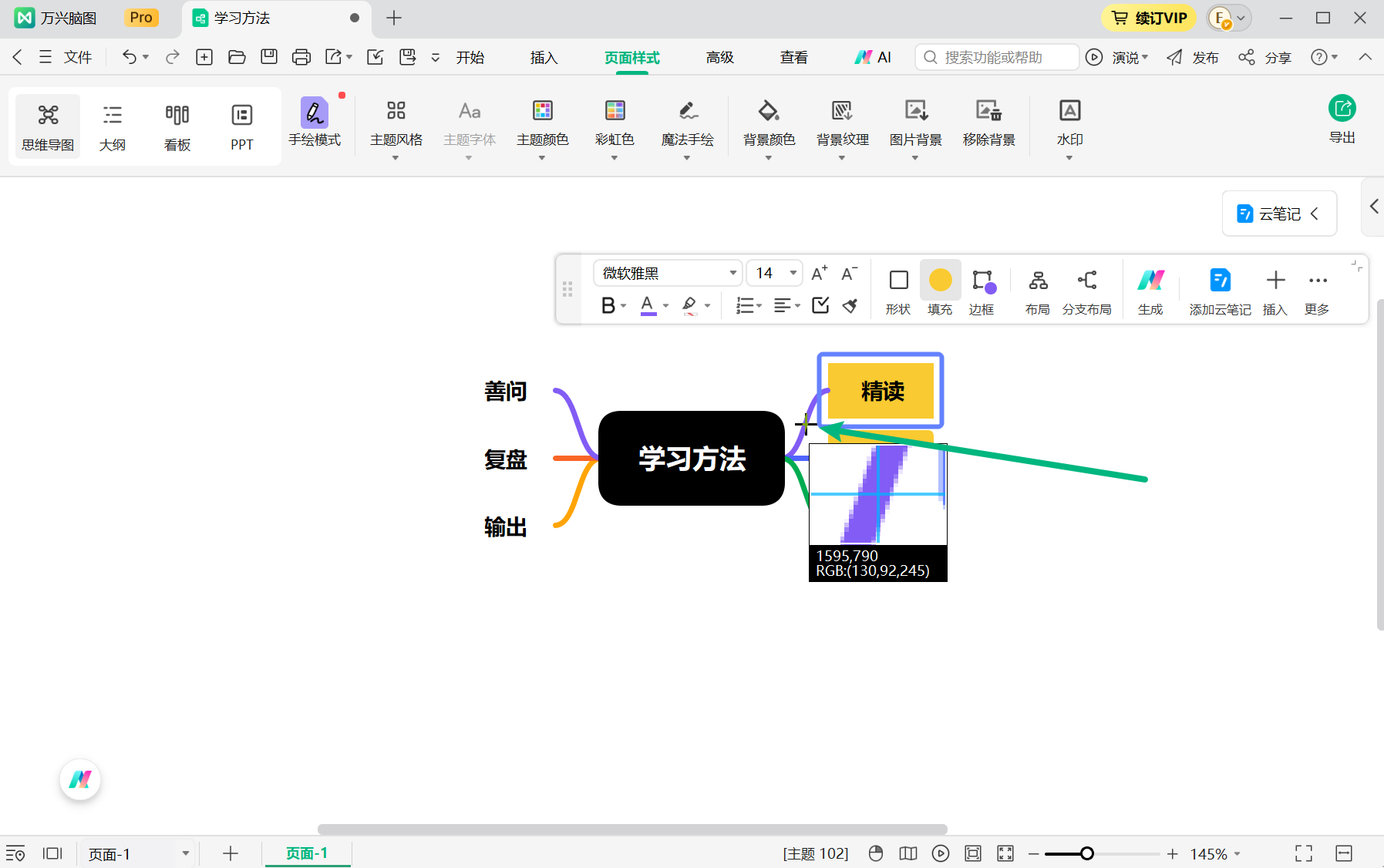The image size is (1384, 868).
Task: Add a new page with plus icon
Action: [x=230, y=853]
